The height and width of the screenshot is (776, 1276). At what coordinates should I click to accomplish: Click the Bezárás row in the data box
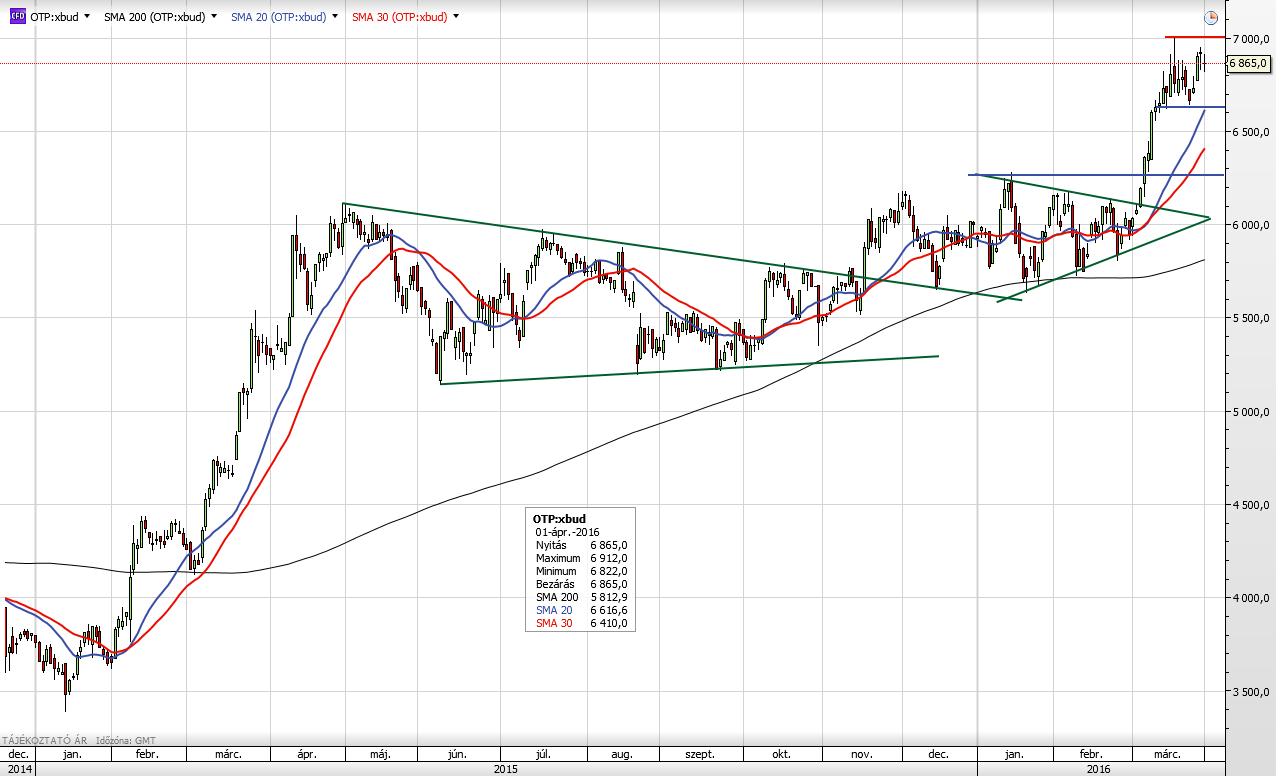point(581,584)
